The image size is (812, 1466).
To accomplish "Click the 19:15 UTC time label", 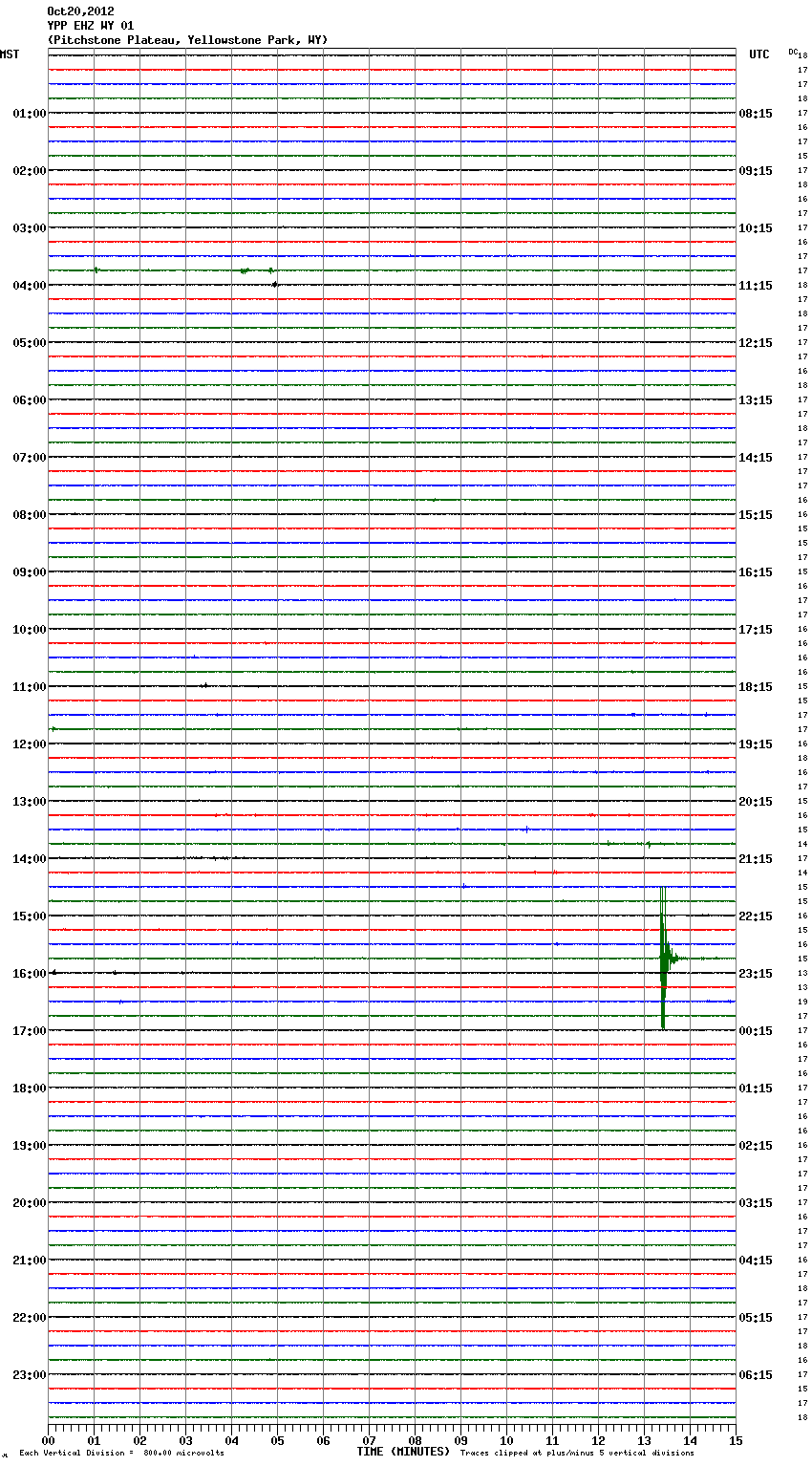I will (x=756, y=744).
